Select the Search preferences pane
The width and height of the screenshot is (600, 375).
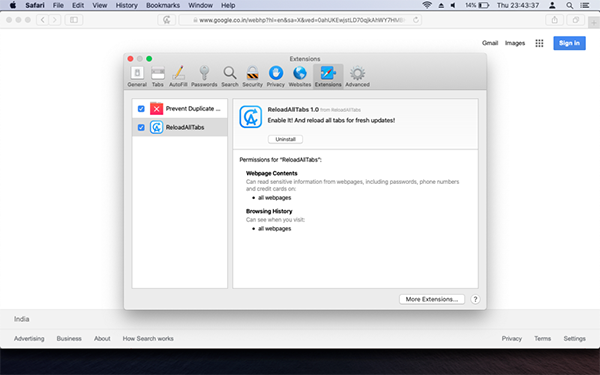pyautogui.click(x=230, y=77)
